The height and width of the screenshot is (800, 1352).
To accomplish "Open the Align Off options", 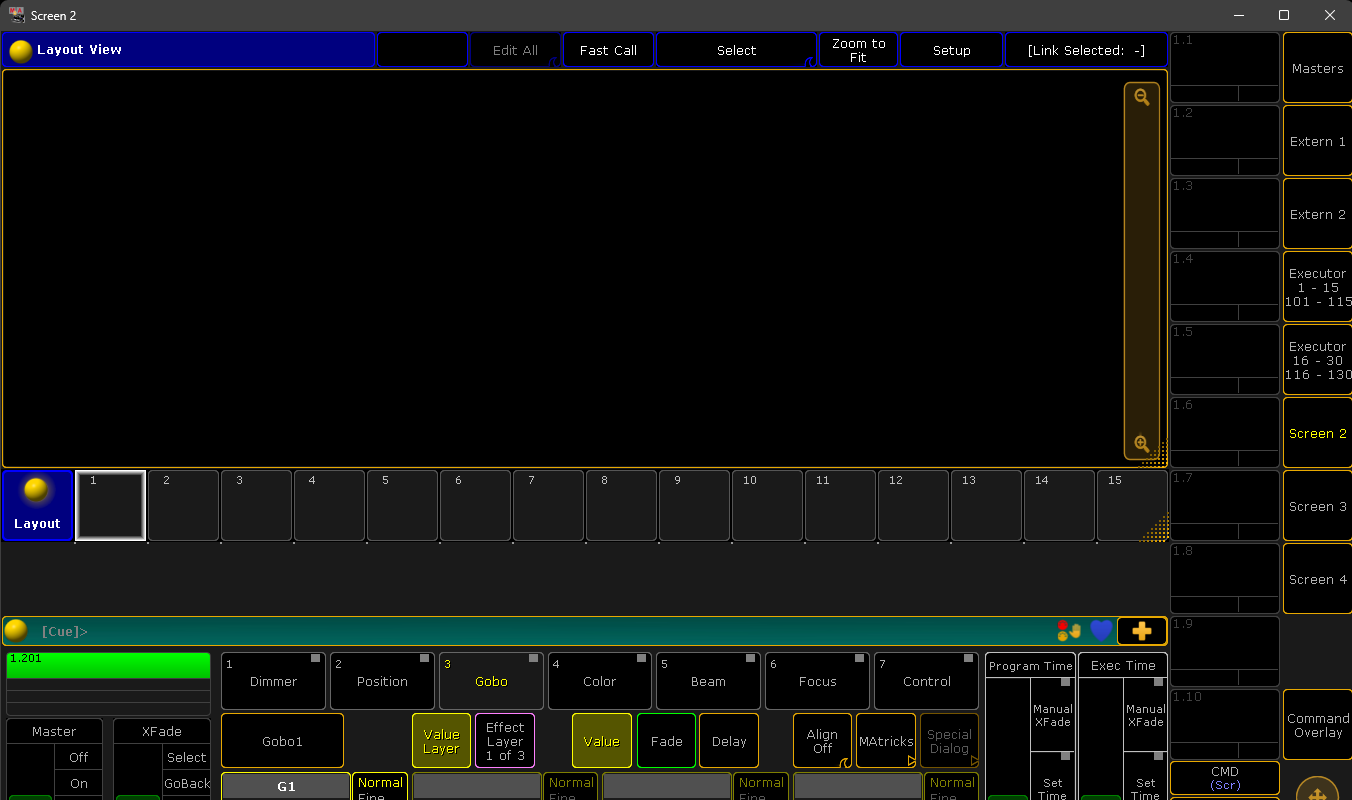I will pos(822,741).
